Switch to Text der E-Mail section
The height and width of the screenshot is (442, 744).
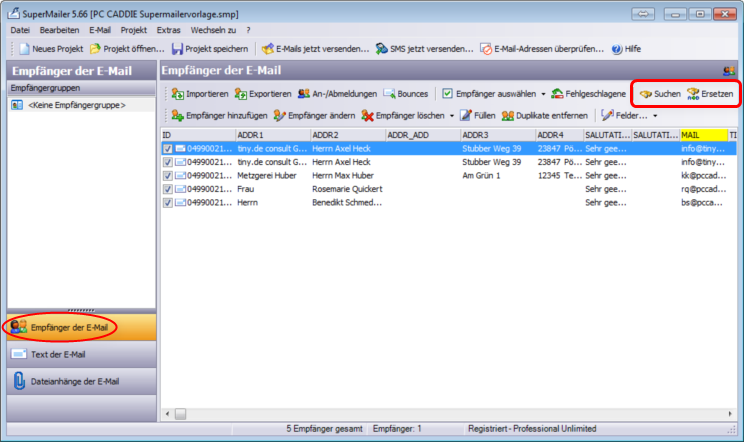pos(78,353)
